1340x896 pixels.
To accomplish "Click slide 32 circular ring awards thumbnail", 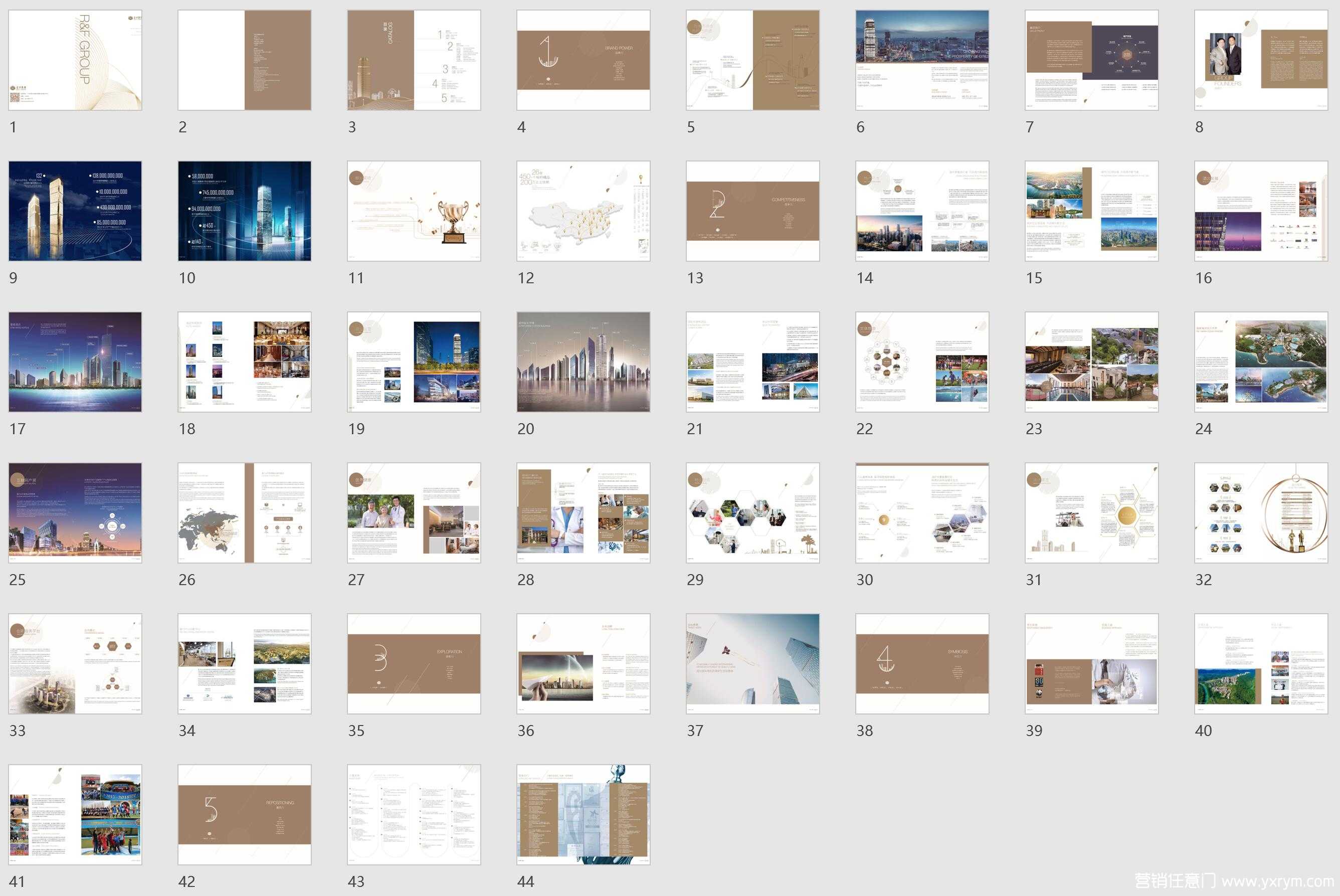I will coord(1261,512).
